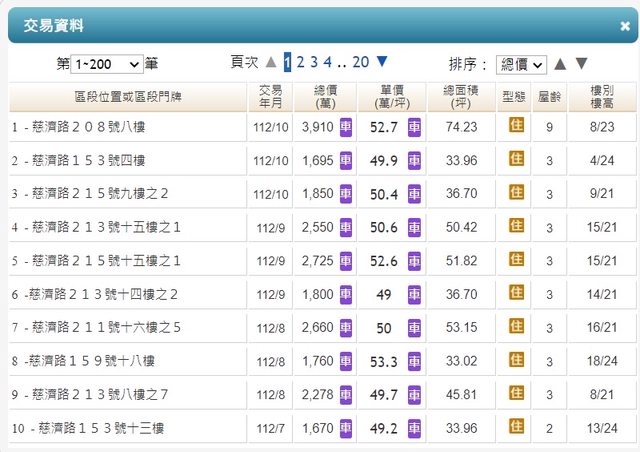640x452 pixels.
Task: Sort descending with the down triangle
Action: coord(582,64)
